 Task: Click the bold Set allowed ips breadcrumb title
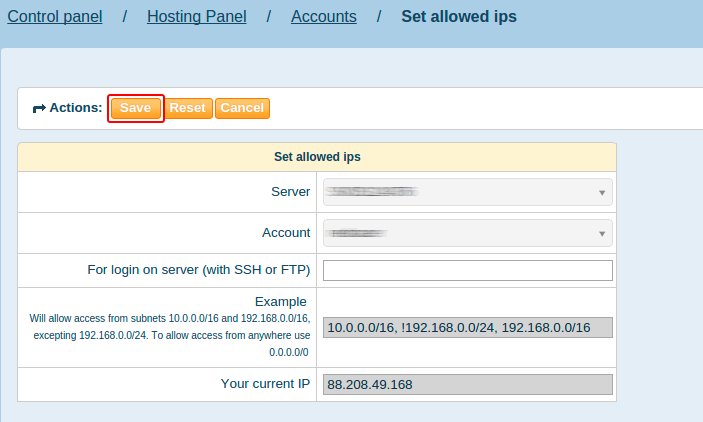pyautogui.click(x=459, y=17)
